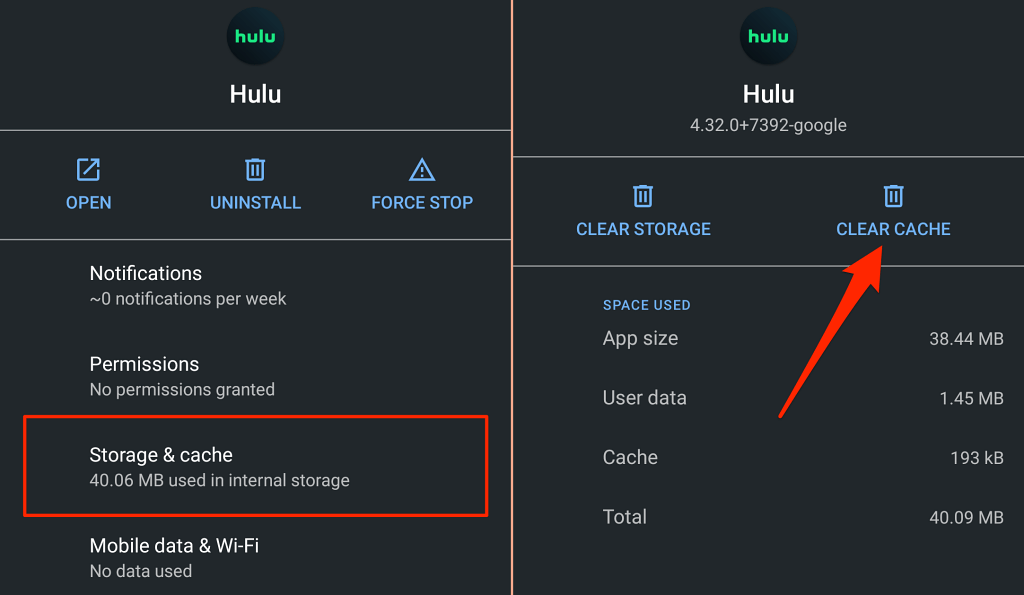The width and height of the screenshot is (1024, 595).
Task: Tap the Uninstall trash icon
Action: point(255,169)
